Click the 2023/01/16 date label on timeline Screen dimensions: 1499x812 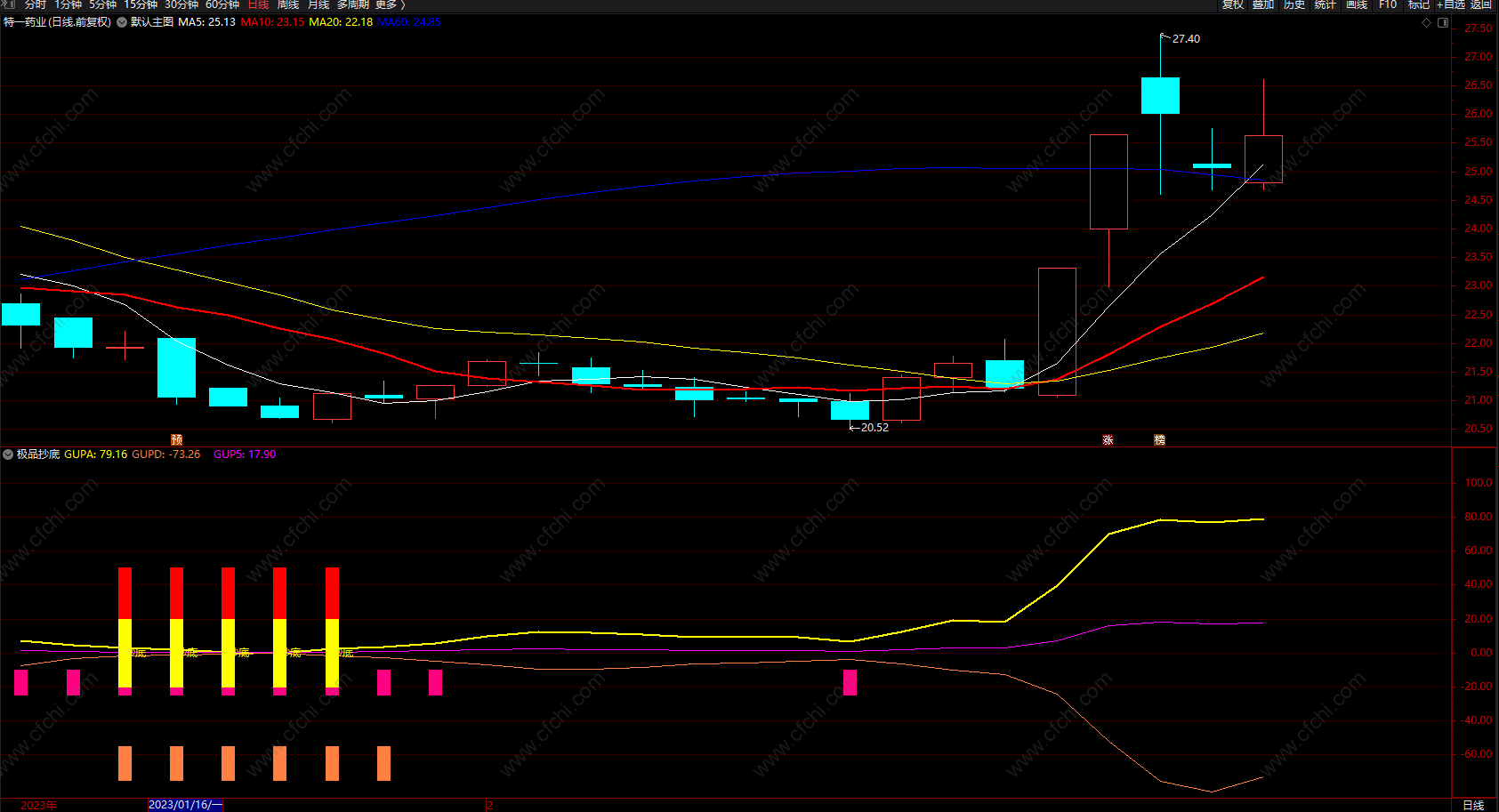point(185,805)
